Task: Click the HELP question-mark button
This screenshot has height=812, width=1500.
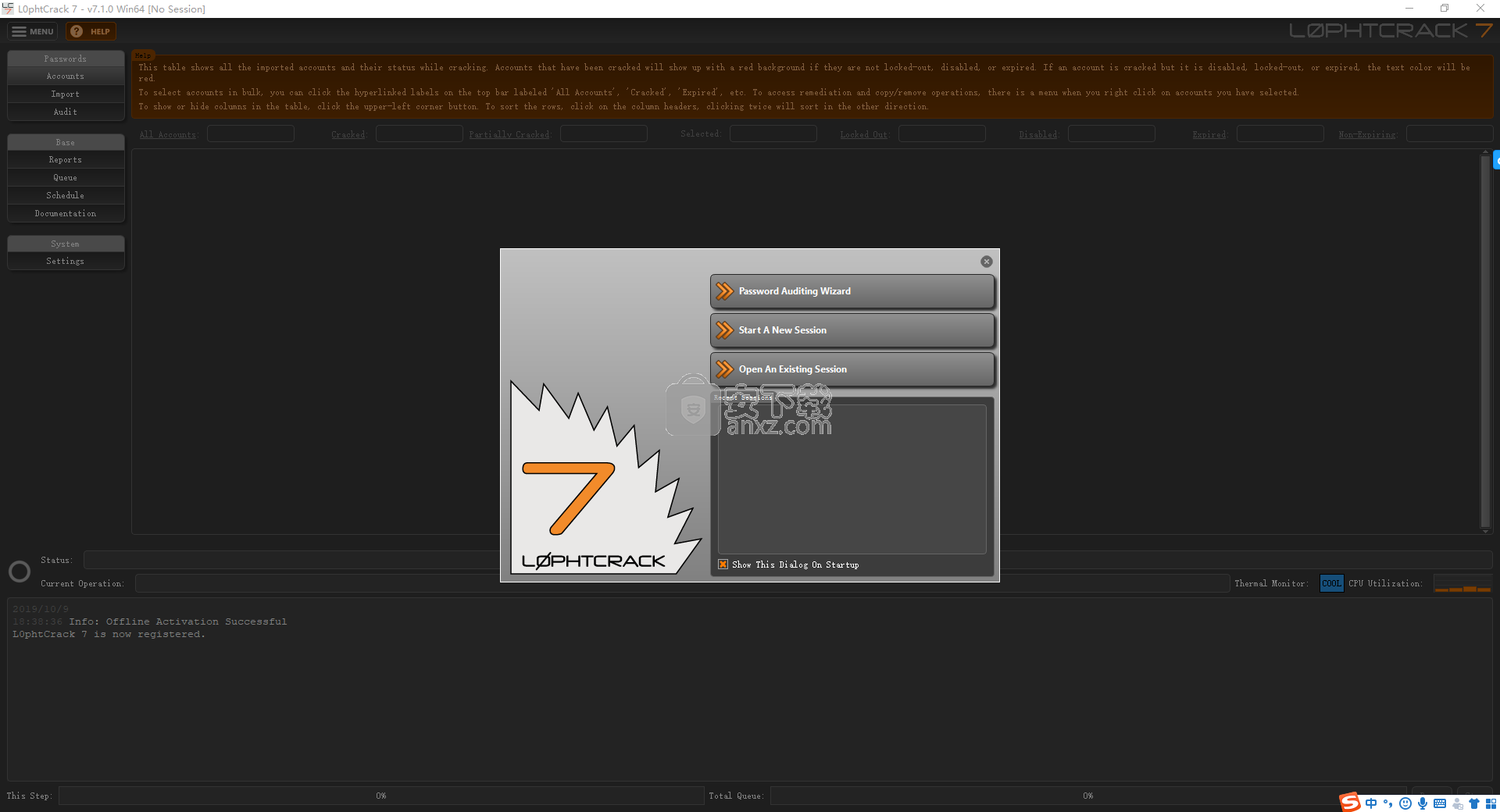Action: coord(91,31)
